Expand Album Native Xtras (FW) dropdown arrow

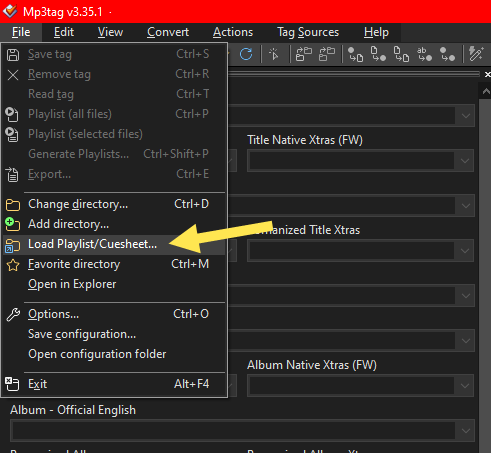point(465,386)
